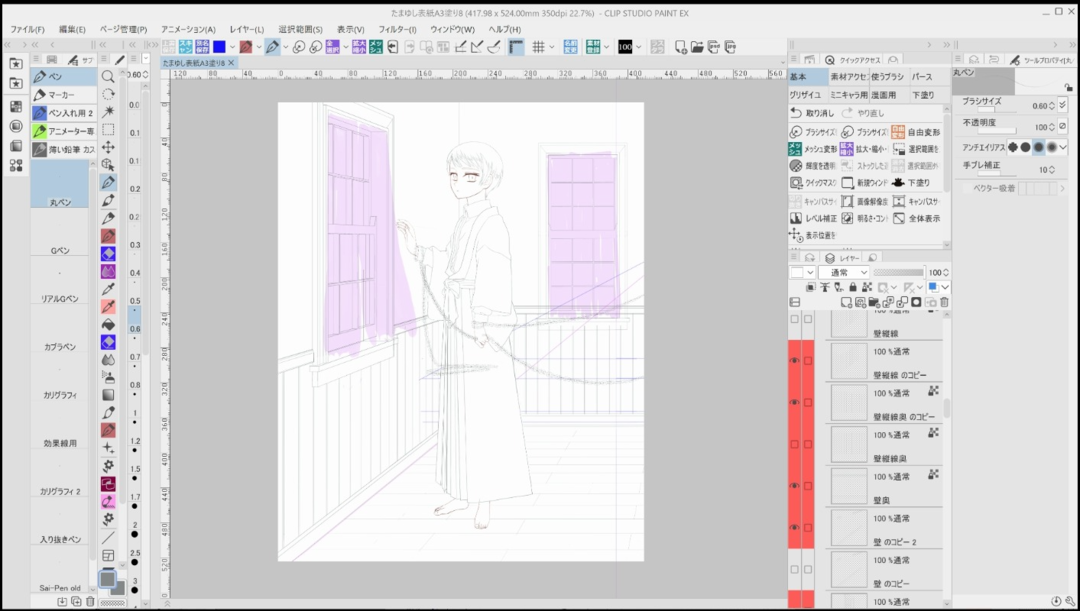The image size is (1080, 611).
Task: Show the hidden 壁 のコピー layer
Action: pyautogui.click(x=795, y=569)
